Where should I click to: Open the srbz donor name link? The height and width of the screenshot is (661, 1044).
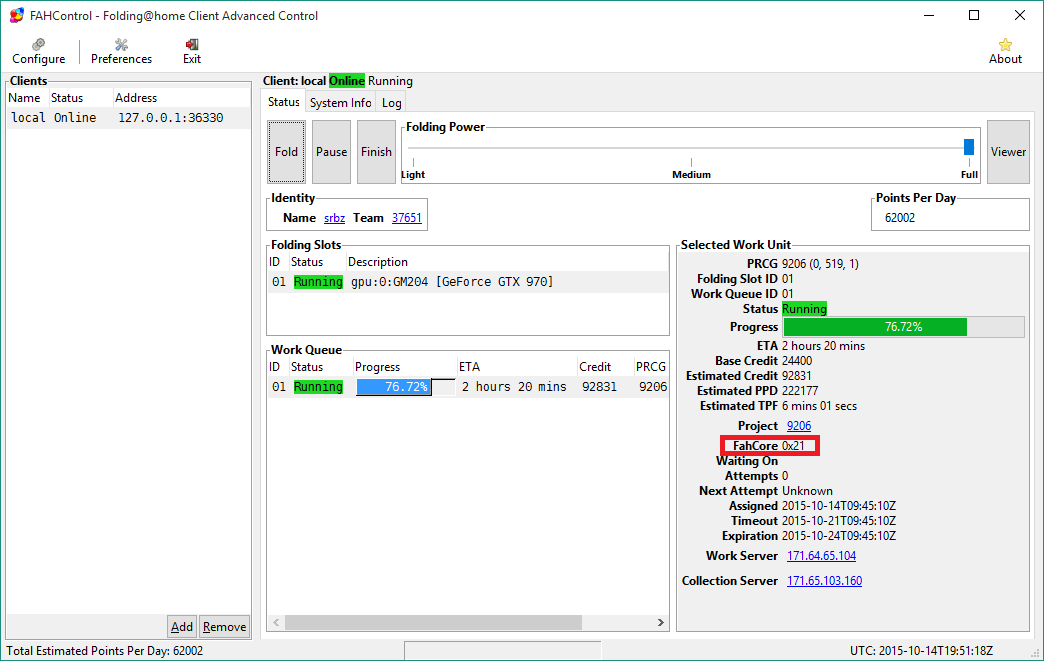tap(334, 218)
